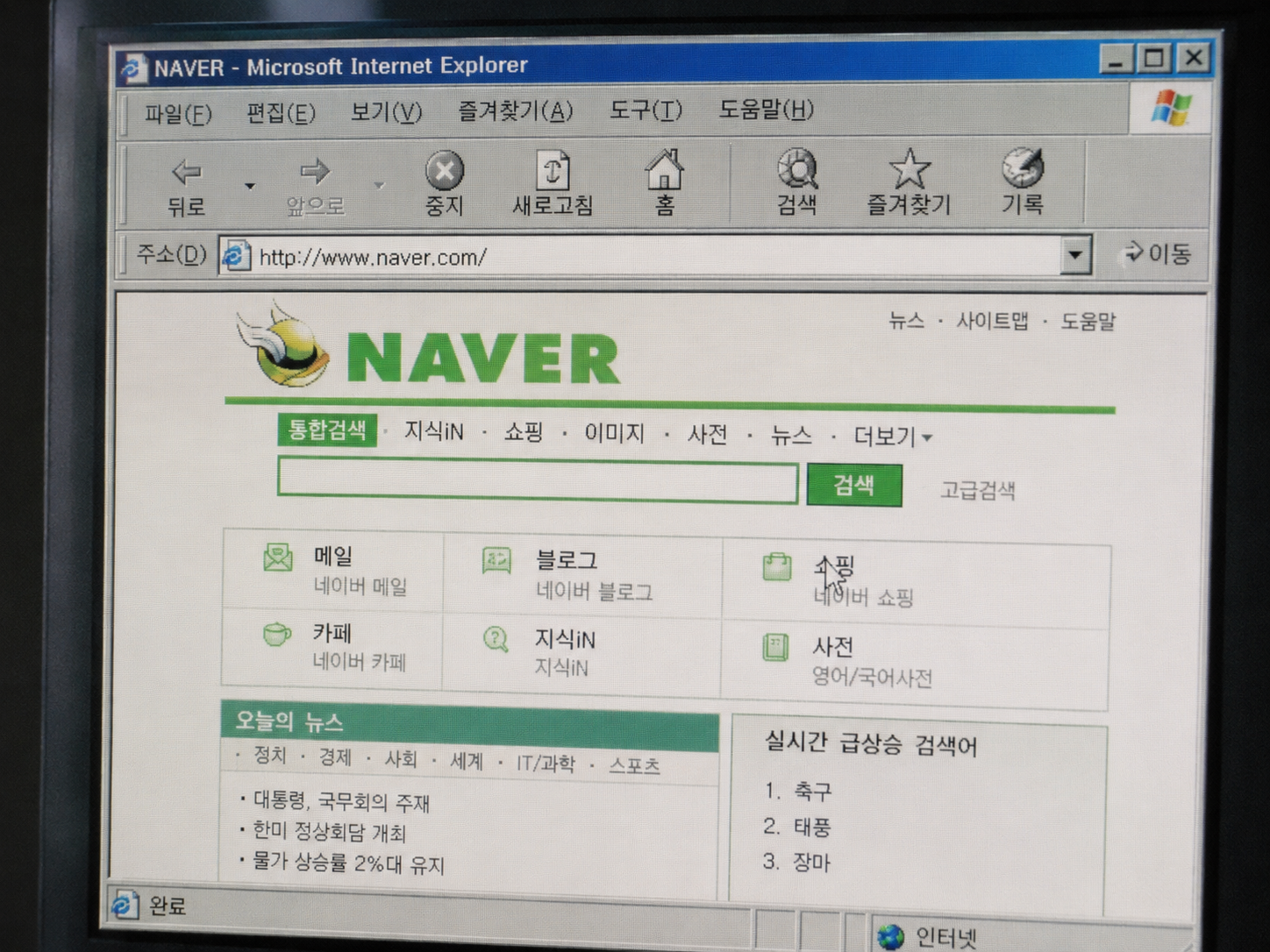This screenshot has height=952, width=1270.
Task: Click trending keyword 태풍
Action: [x=812, y=827]
